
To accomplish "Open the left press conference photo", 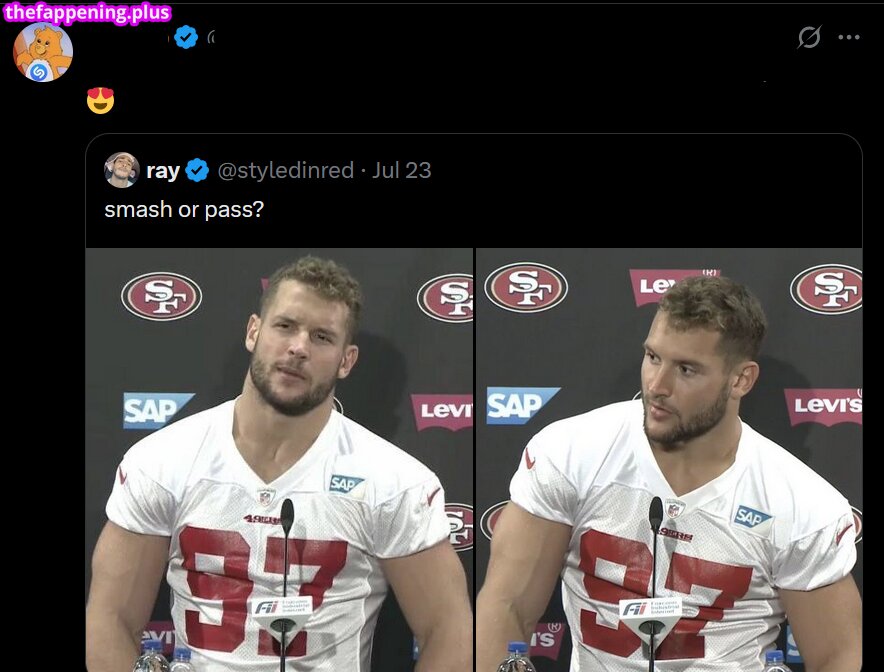I will tap(279, 460).
